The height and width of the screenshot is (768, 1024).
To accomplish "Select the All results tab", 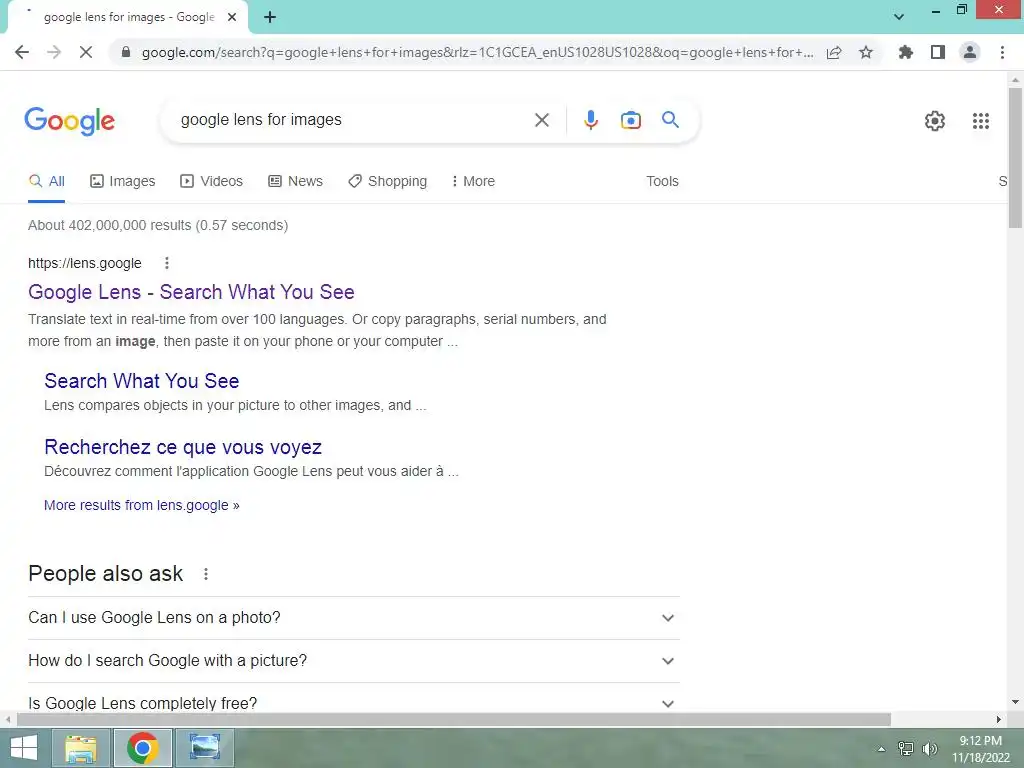I will [46, 182].
